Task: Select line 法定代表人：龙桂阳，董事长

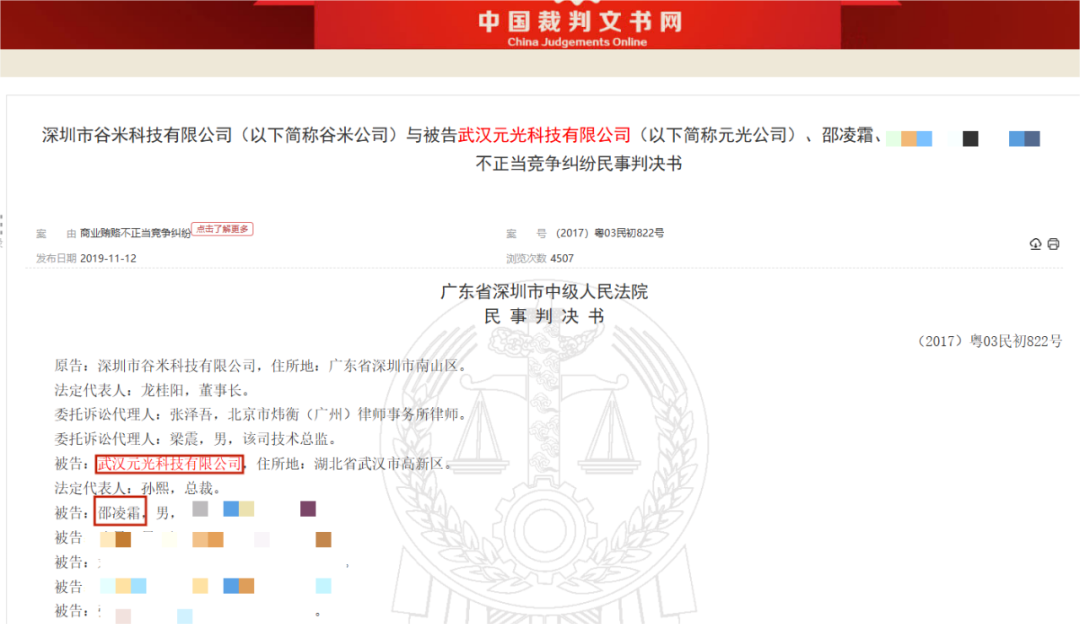Action: click(x=152, y=391)
